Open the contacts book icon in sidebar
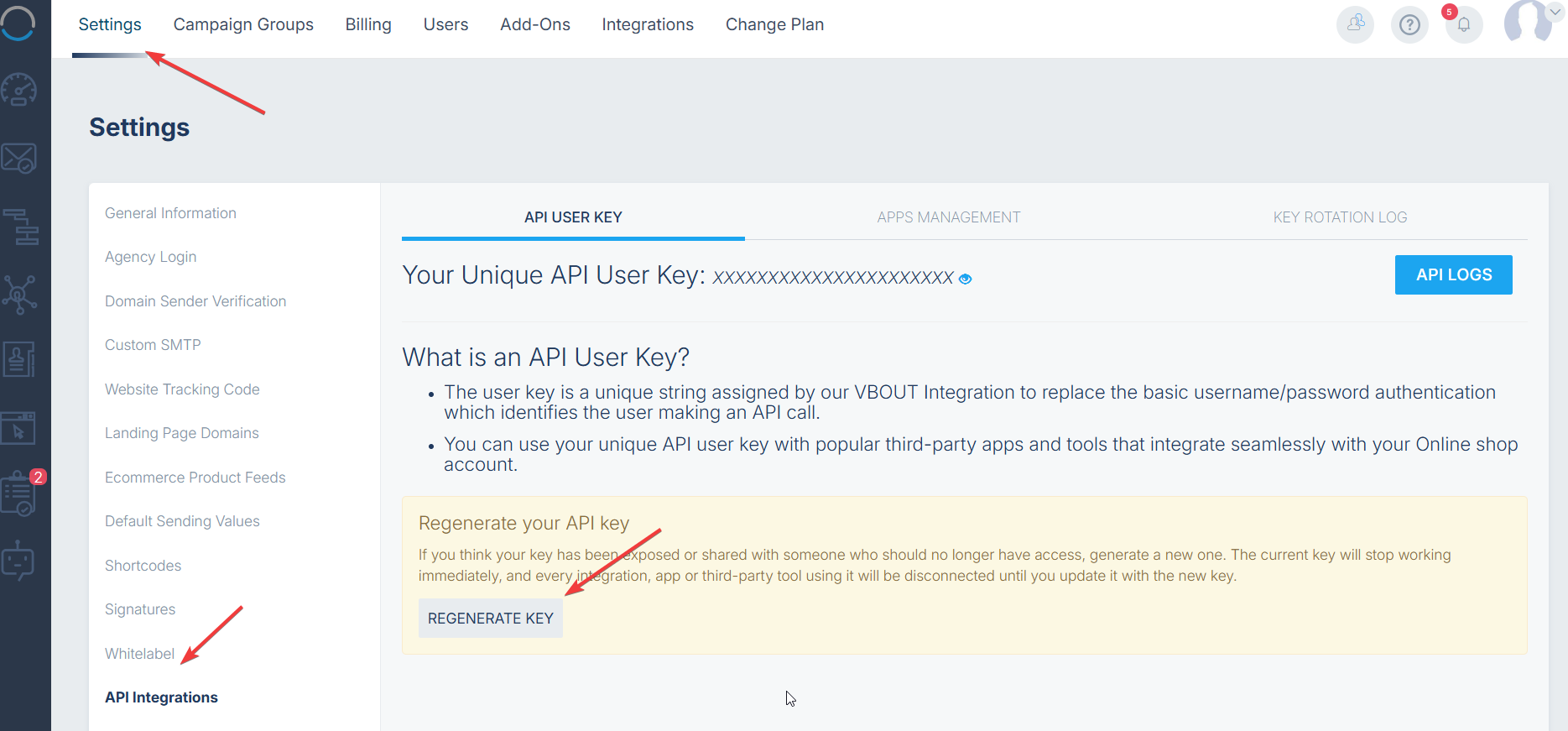Screen dimensions: 1568x731 coord(18,359)
